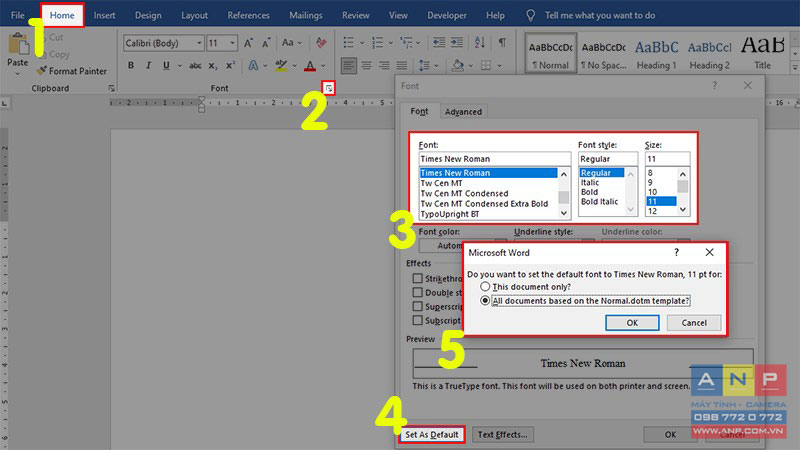Click the Decrease Font Size icon
The image size is (800, 450).
(x=266, y=43)
